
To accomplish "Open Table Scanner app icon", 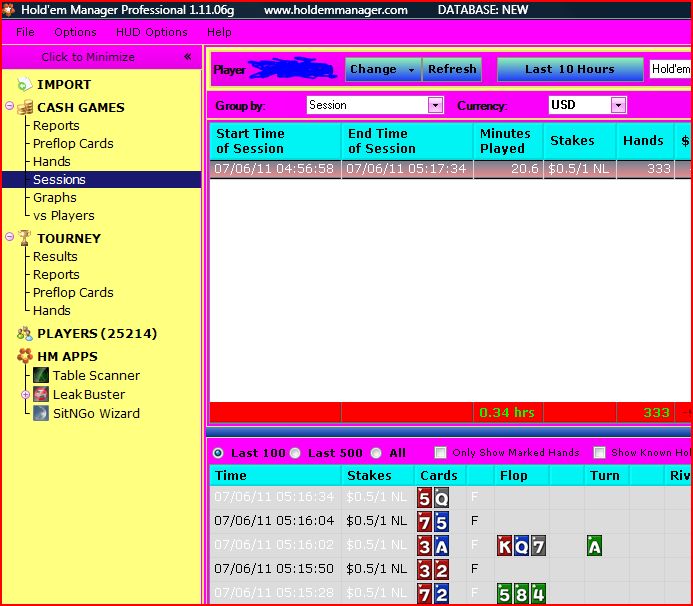I will (41, 375).
